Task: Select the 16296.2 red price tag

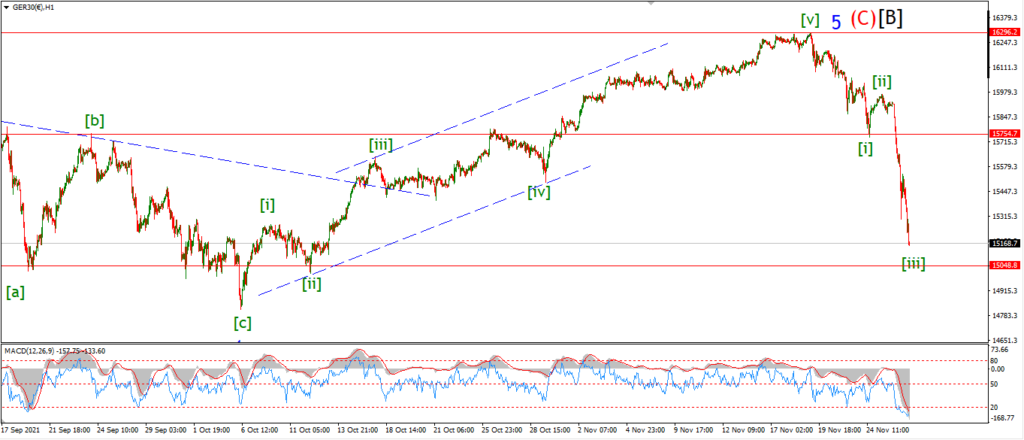Action: click(x=1002, y=32)
